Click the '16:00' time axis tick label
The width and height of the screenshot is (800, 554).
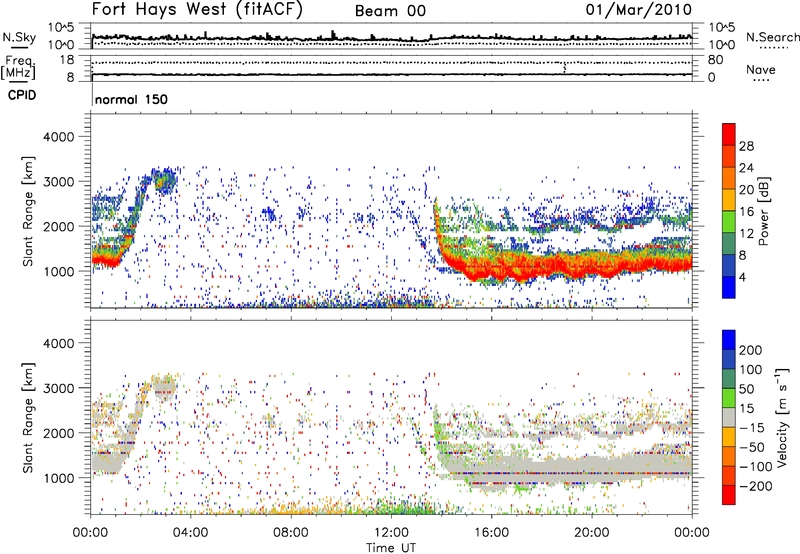491,533
